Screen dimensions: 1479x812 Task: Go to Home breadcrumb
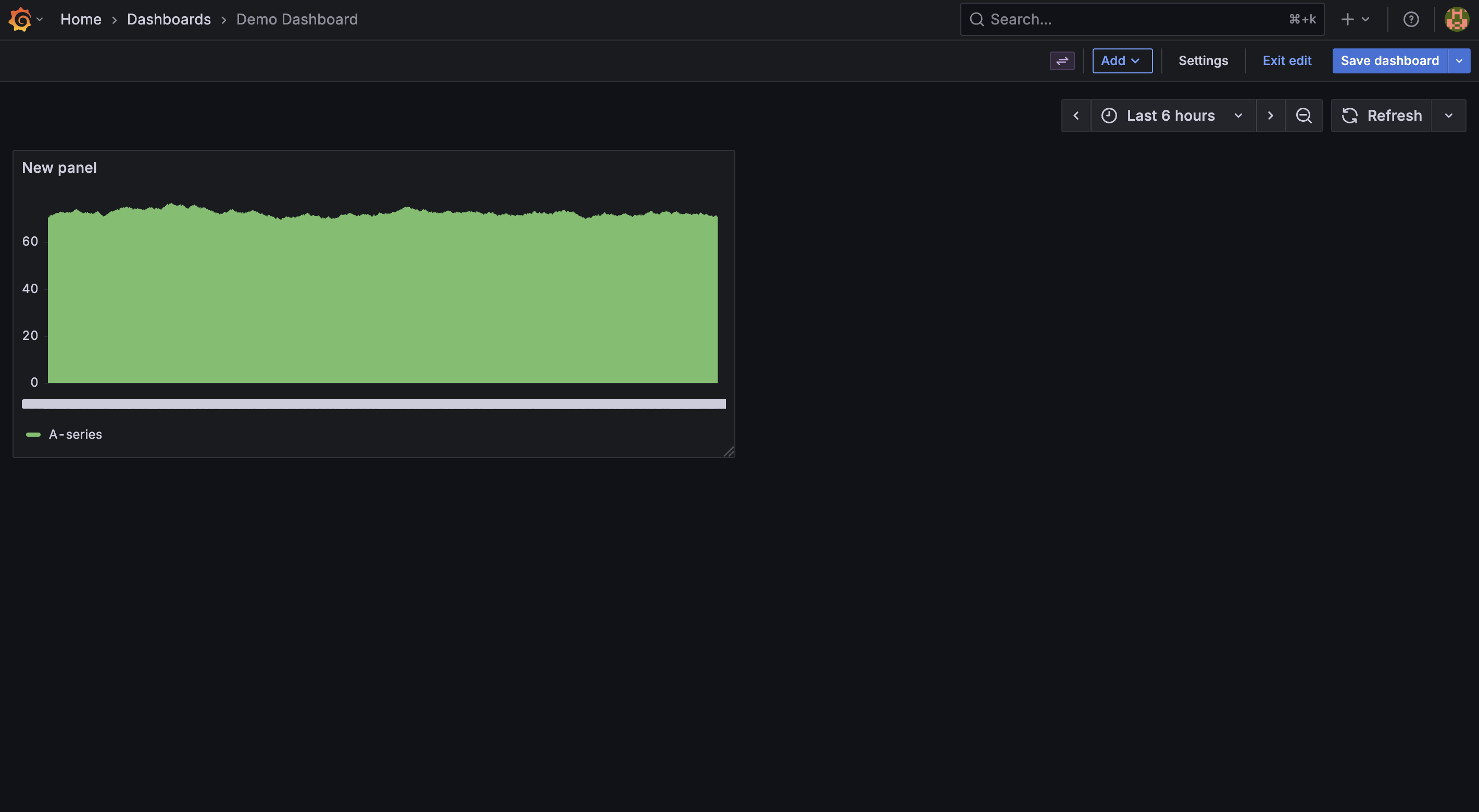(81, 19)
